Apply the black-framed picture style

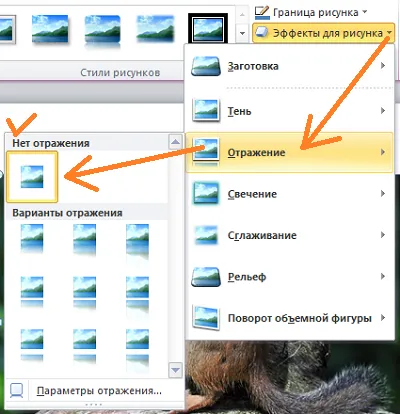[208, 29]
